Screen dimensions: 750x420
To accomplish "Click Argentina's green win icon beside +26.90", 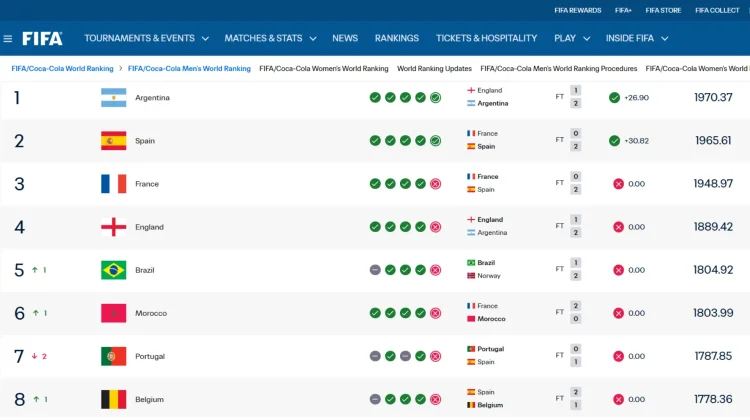I will [614, 98].
